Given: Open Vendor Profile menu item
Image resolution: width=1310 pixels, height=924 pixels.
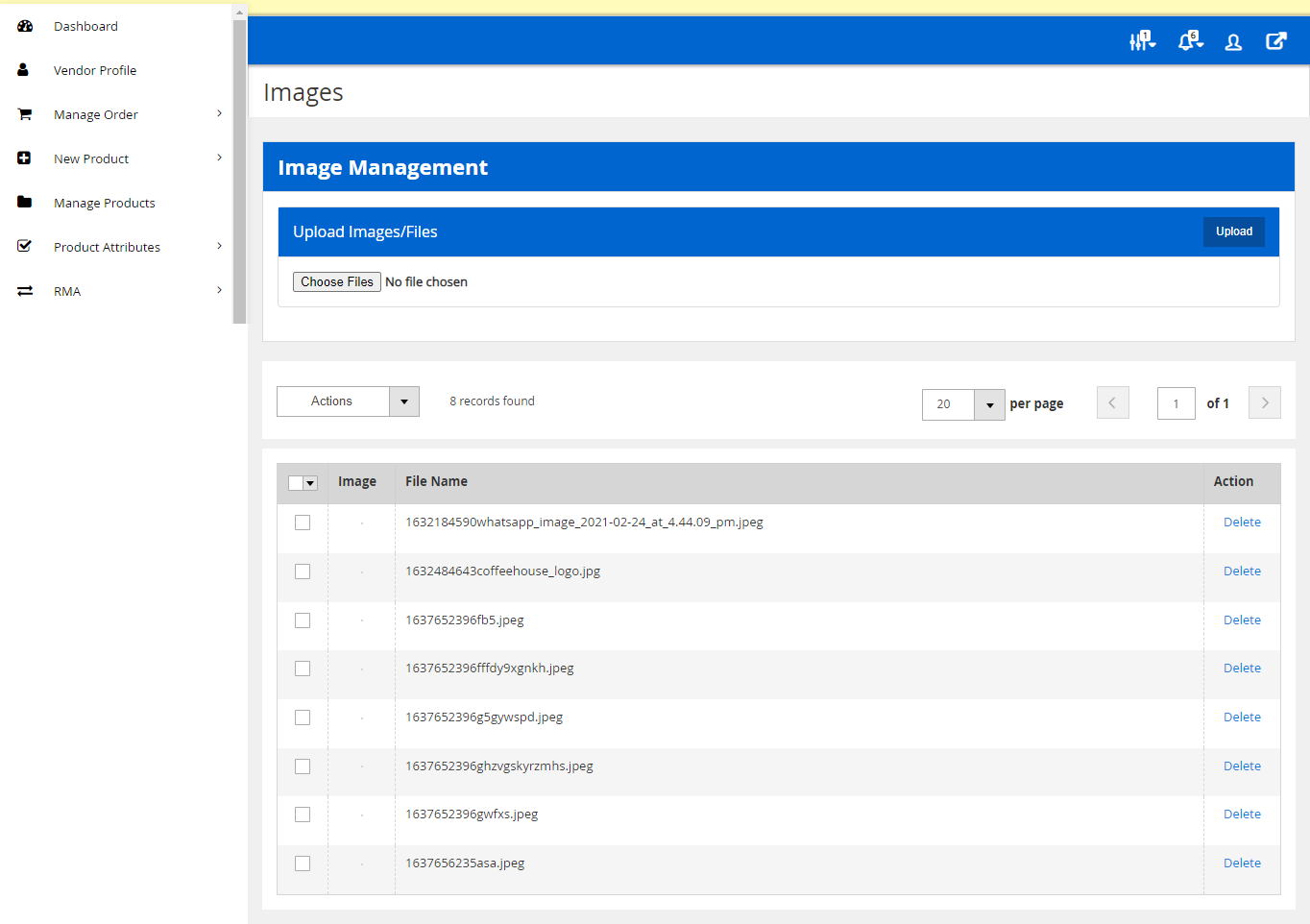Looking at the screenshot, I should click(x=95, y=70).
